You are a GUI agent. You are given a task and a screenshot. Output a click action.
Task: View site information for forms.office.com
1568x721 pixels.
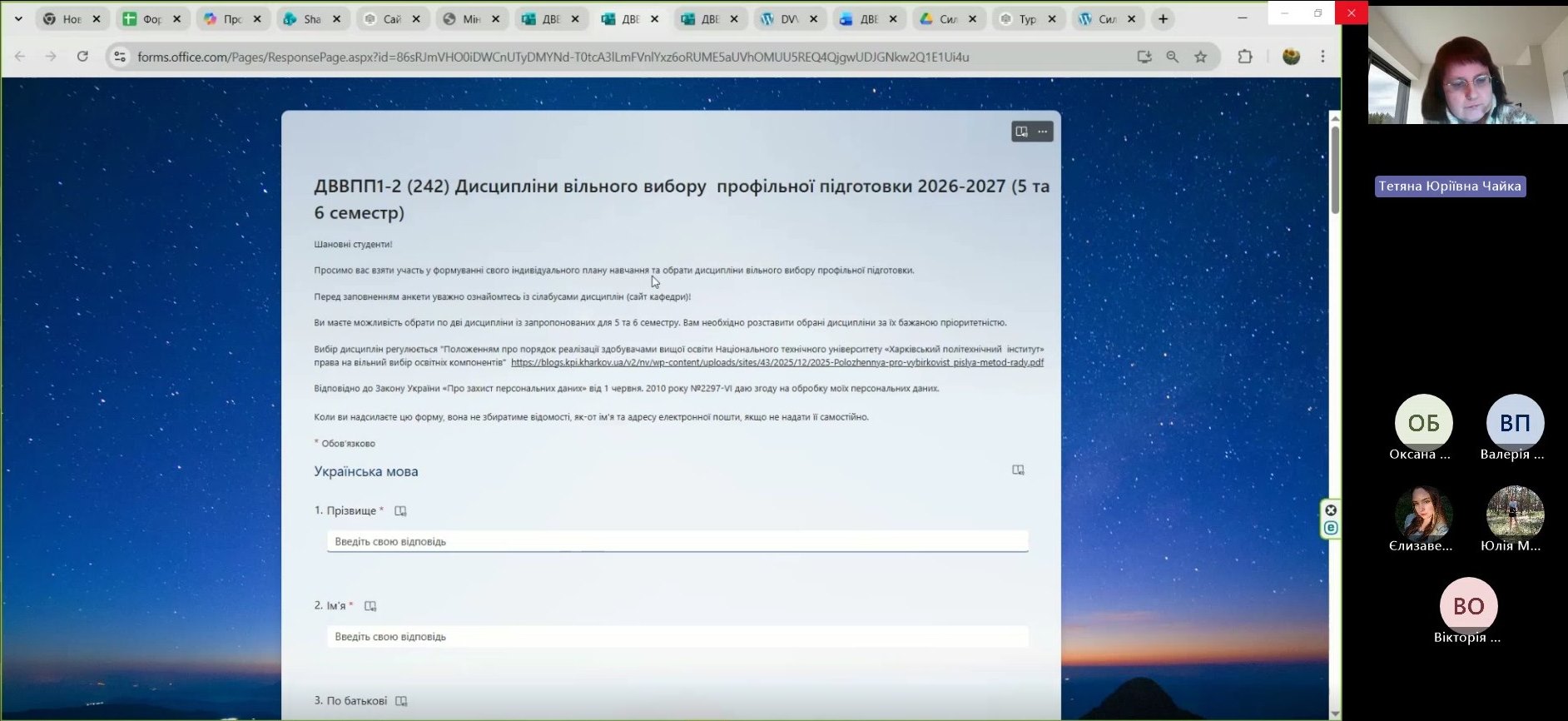[120, 57]
